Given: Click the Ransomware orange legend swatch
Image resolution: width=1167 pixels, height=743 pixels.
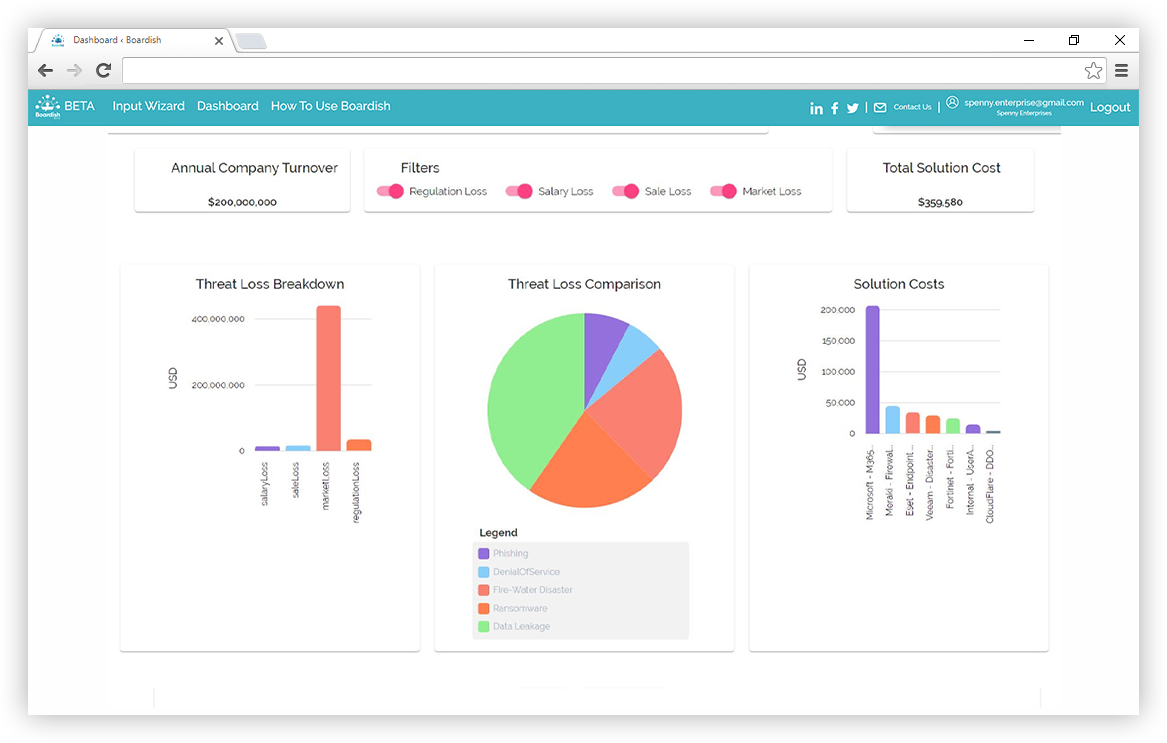Looking at the screenshot, I should point(484,608).
